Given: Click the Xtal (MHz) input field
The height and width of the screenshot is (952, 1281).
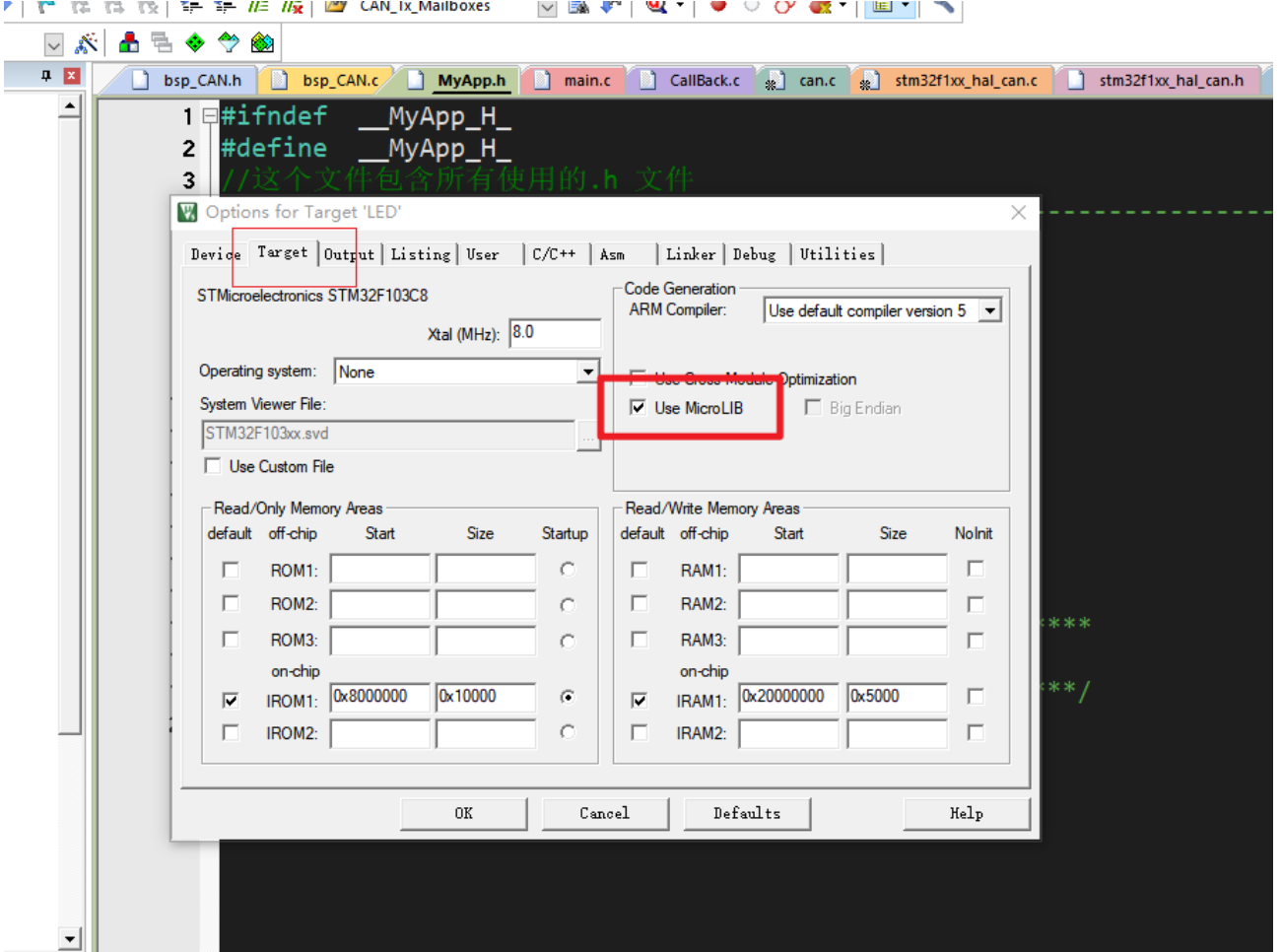Looking at the screenshot, I should [x=555, y=333].
